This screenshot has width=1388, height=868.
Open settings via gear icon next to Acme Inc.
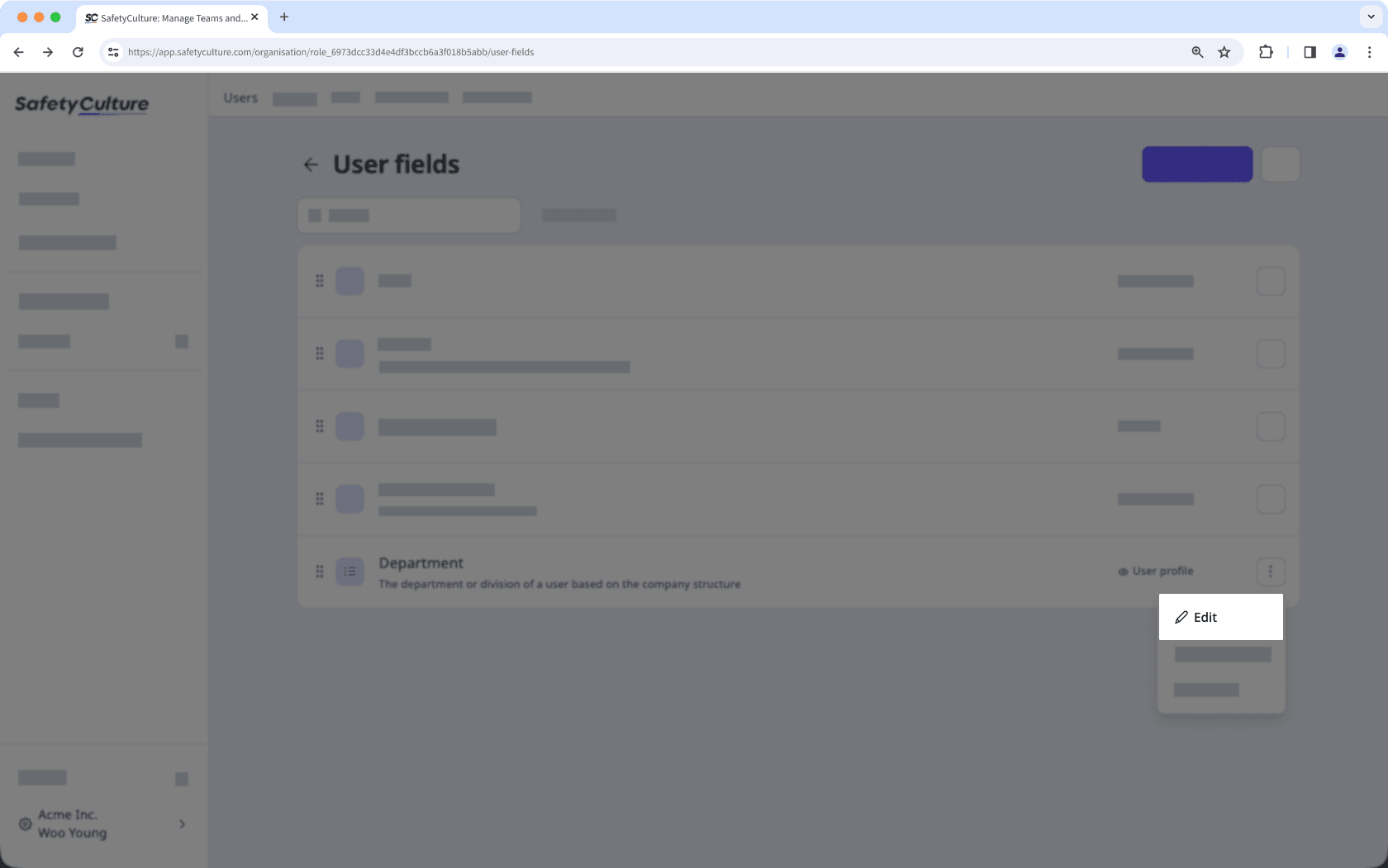pos(24,823)
